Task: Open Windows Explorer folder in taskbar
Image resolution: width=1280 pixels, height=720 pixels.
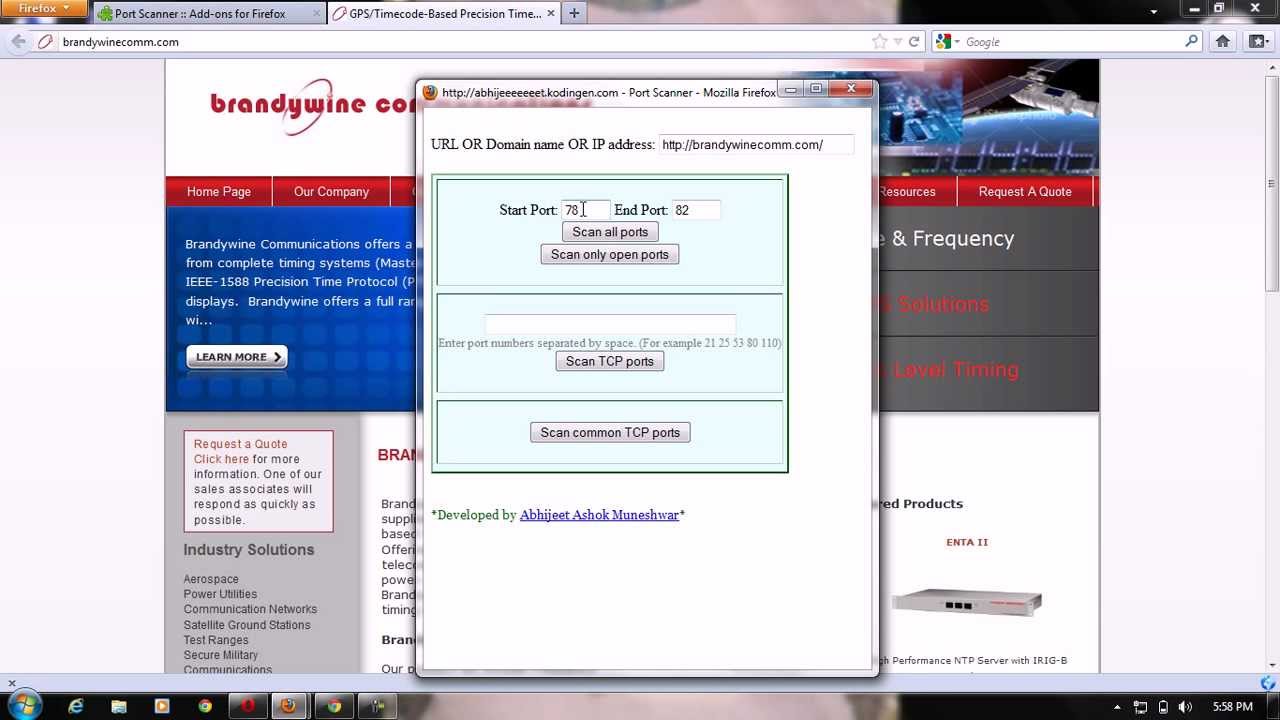Action: (x=119, y=706)
